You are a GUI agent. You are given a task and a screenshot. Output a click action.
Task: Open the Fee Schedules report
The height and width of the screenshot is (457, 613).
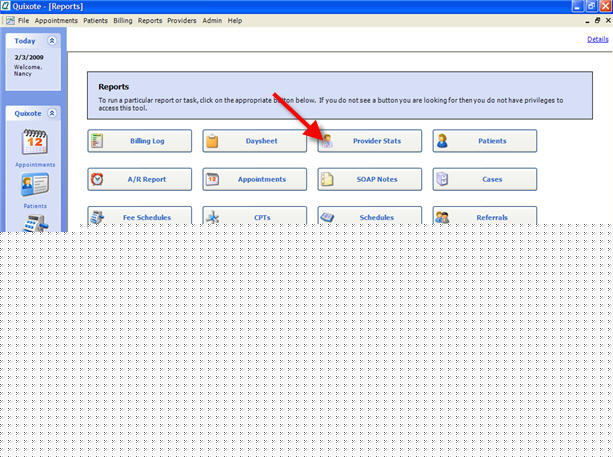[x=140, y=215]
